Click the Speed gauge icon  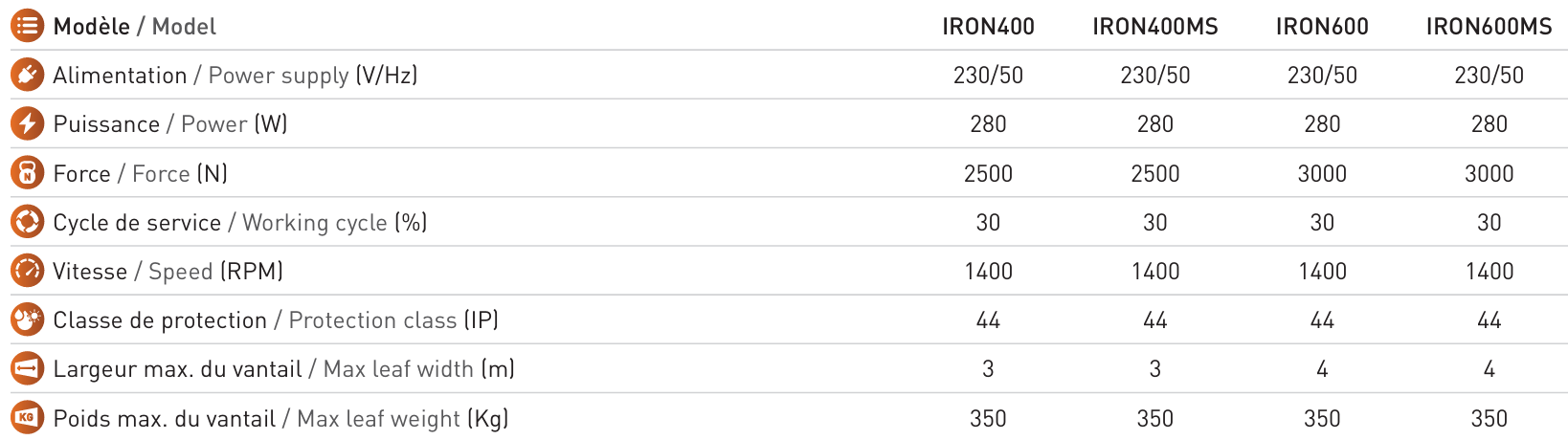point(27,271)
